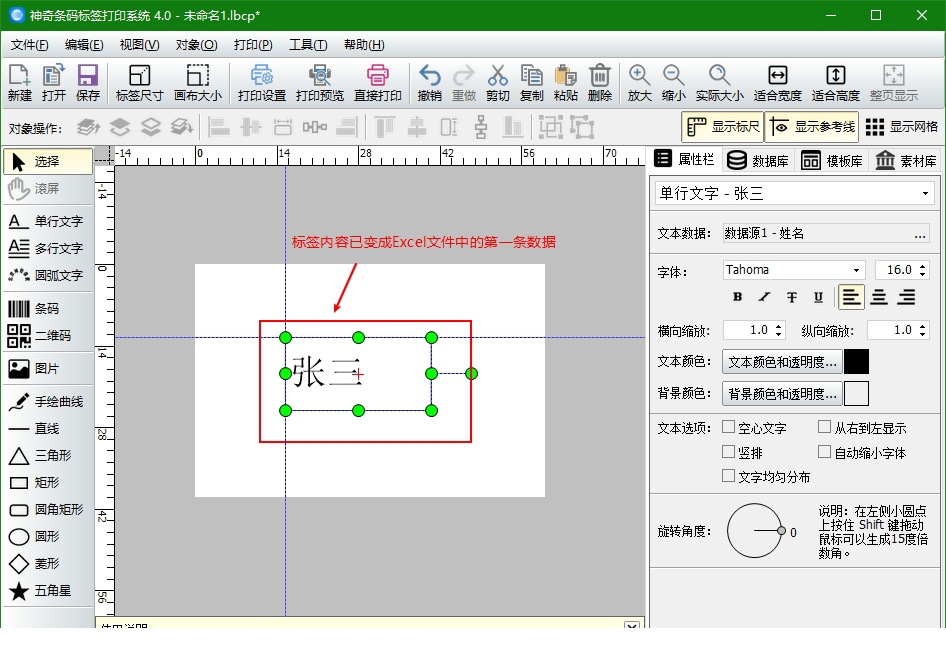Select the 二维码 QR code tool
Screen dimensions: 946x653
pyautogui.click(x=47, y=336)
